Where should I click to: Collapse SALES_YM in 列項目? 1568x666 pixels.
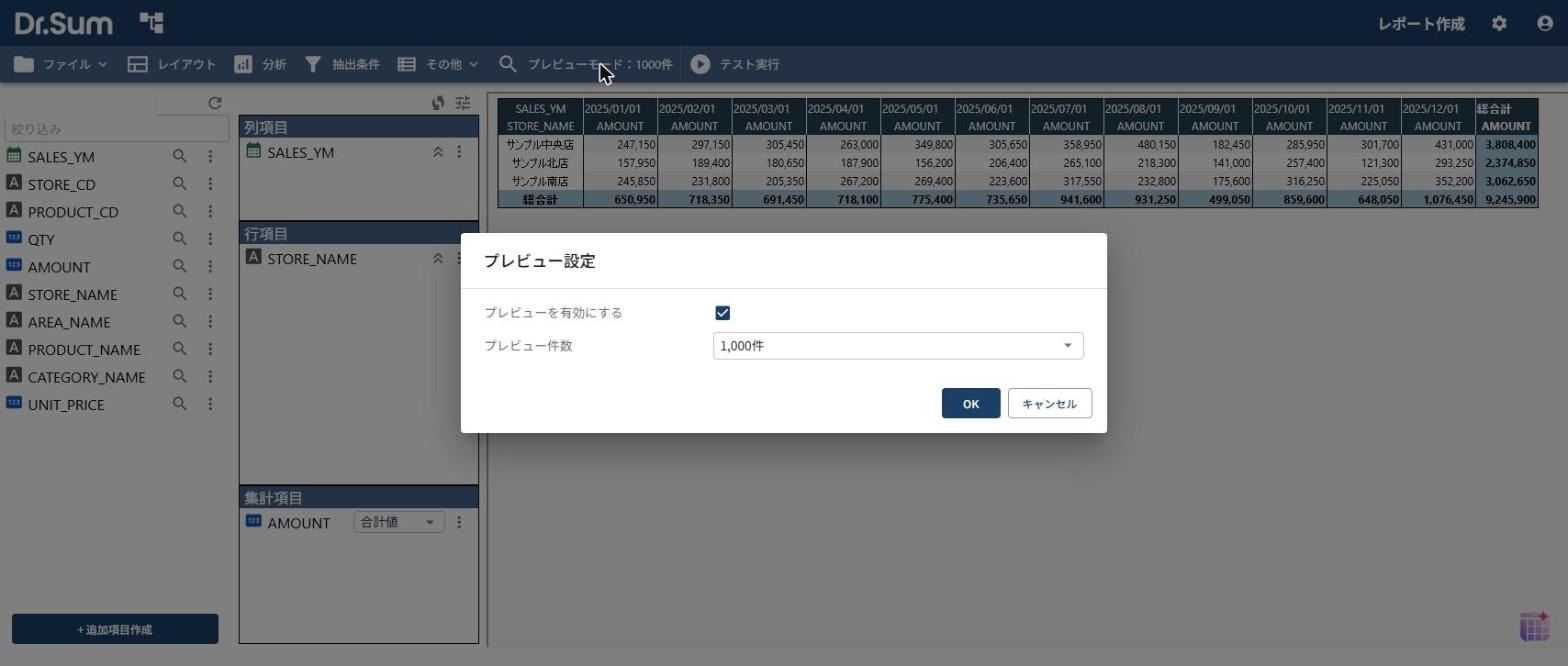tap(437, 152)
